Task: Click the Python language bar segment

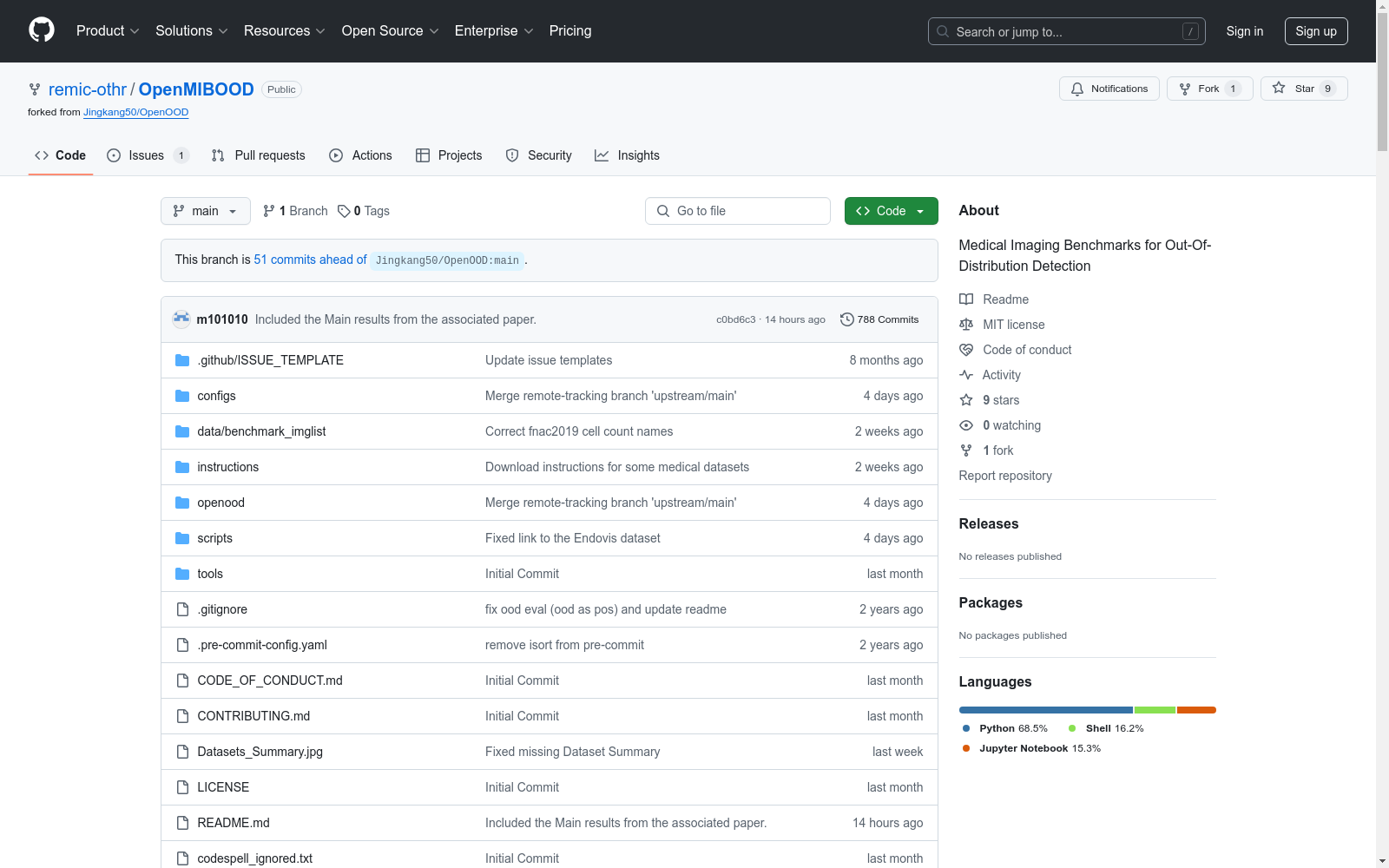Action: click(1046, 710)
